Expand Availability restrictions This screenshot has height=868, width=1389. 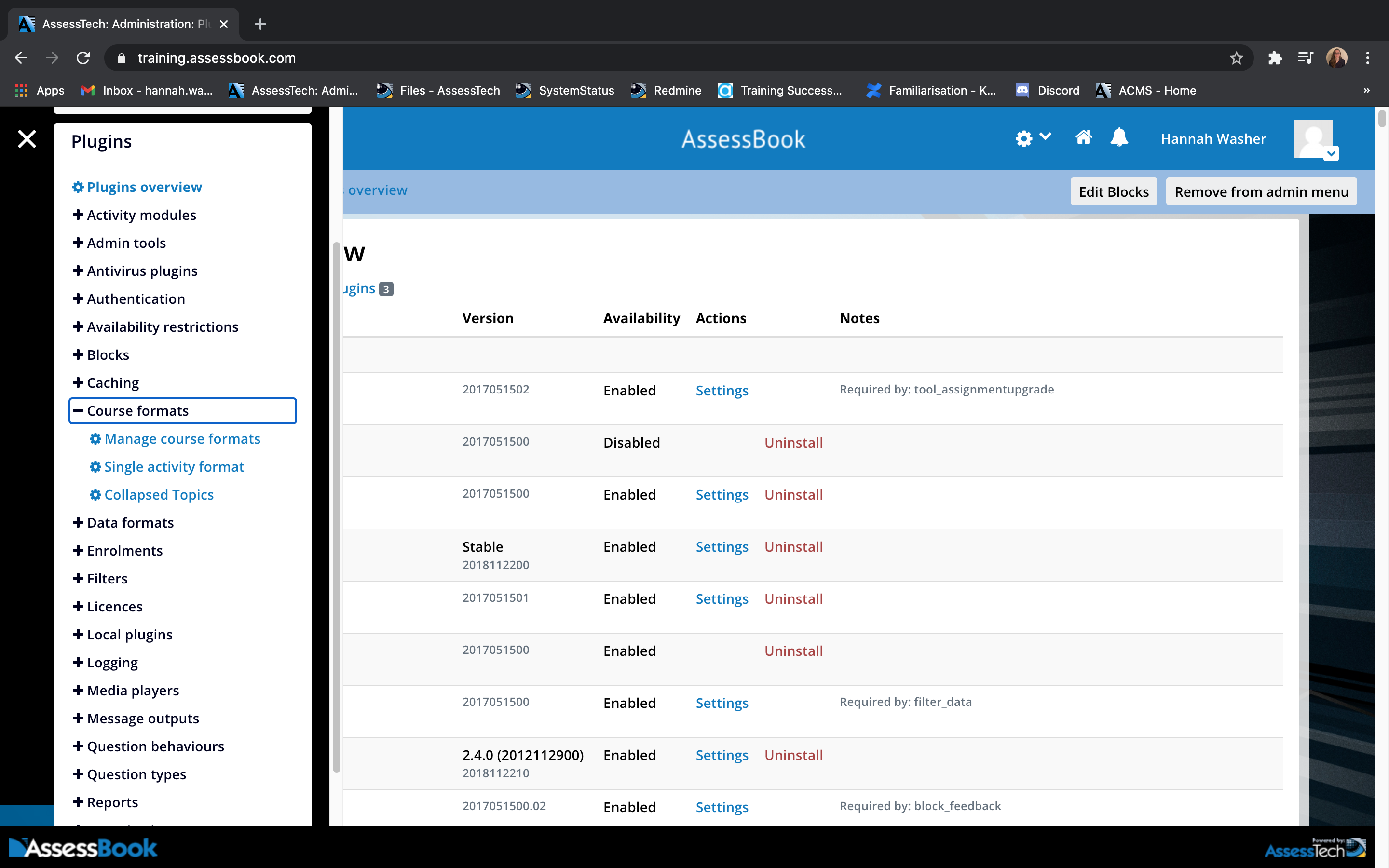[x=155, y=326]
